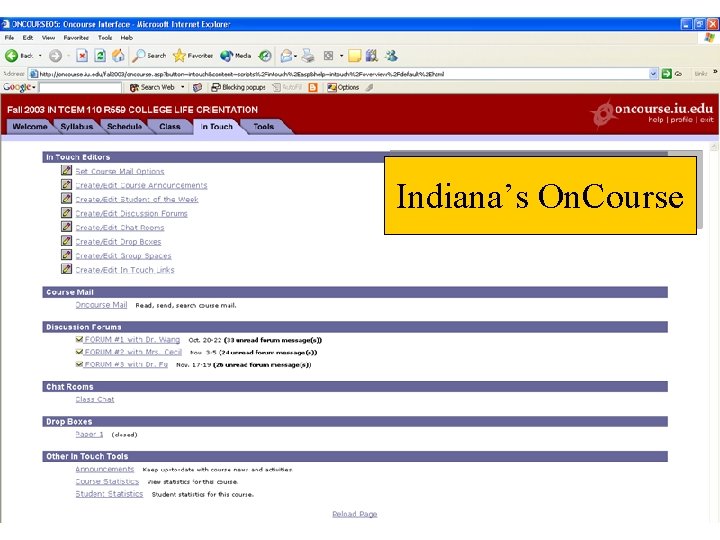Viewport: 720px width, 540px height.
Task: Click the Google toolbar highlighter pen icon
Action: pyautogui.click(x=370, y=87)
